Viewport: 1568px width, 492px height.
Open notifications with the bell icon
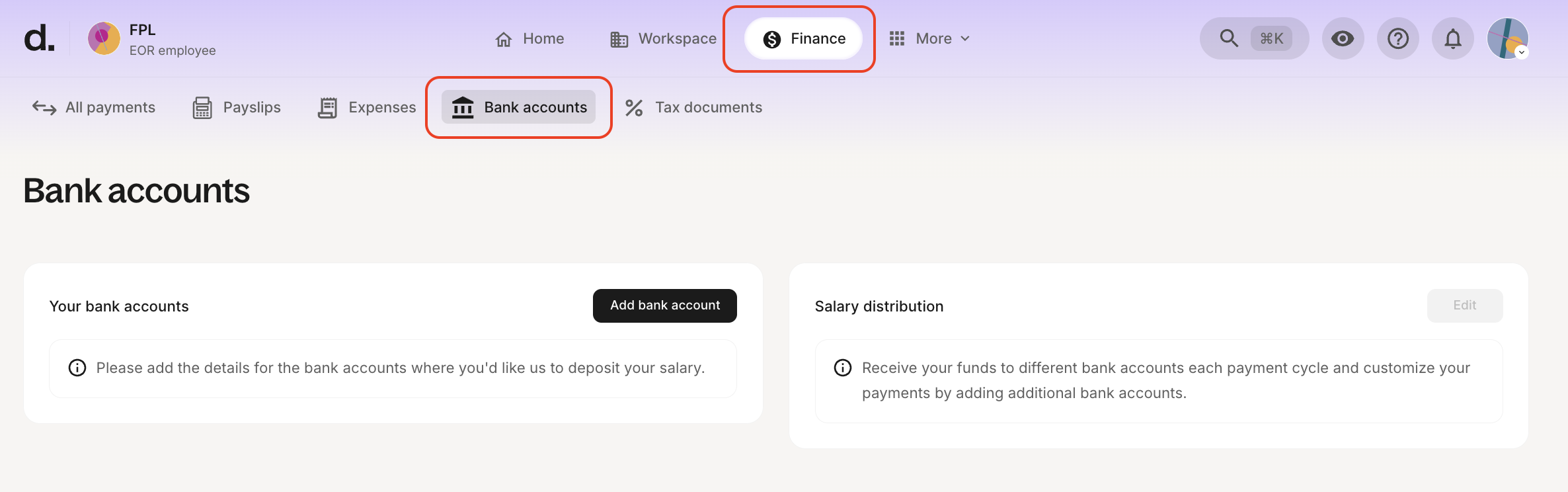click(1452, 38)
